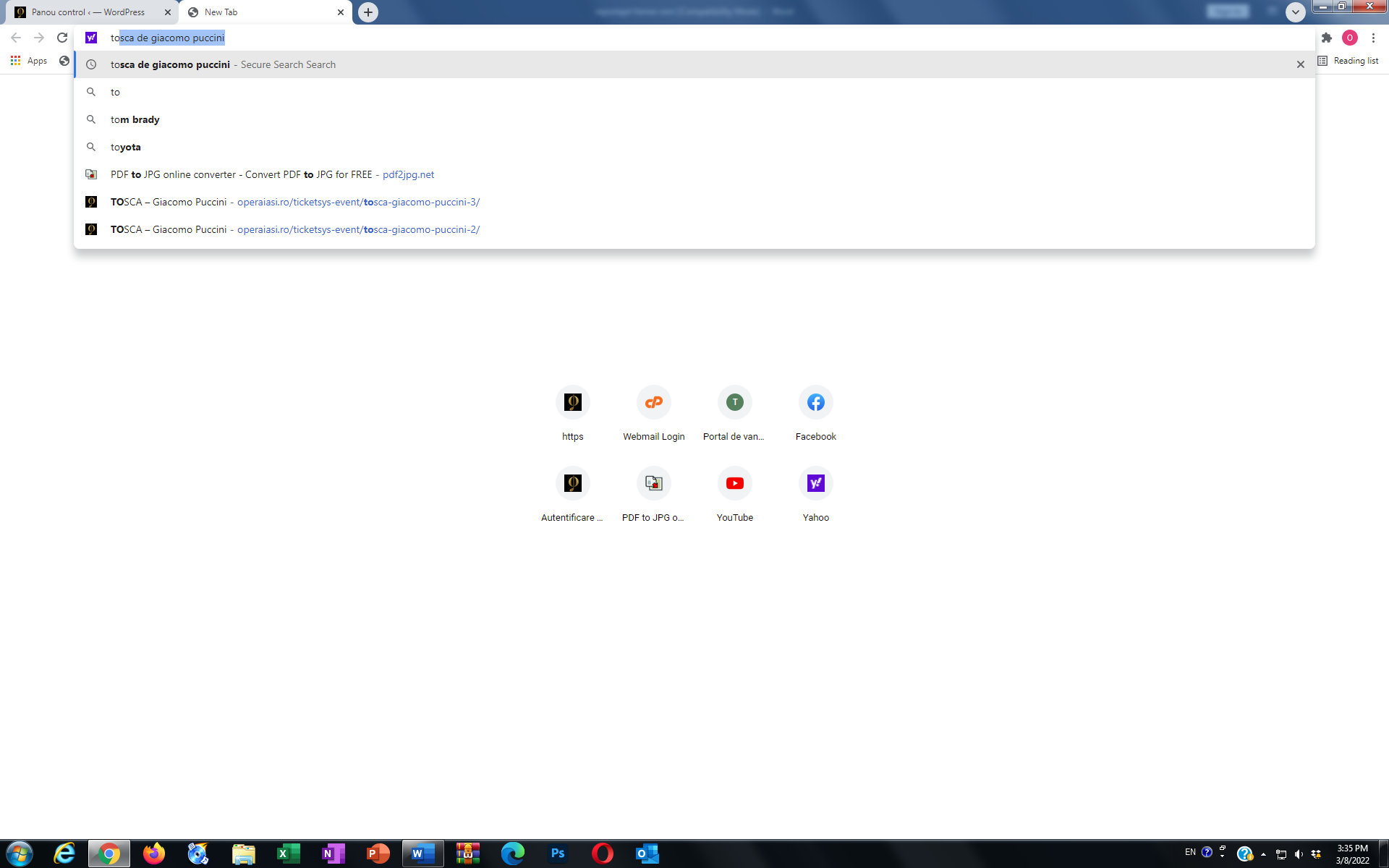This screenshot has width=1389, height=868.
Task: Open OneNote from taskbar
Action: point(334,854)
